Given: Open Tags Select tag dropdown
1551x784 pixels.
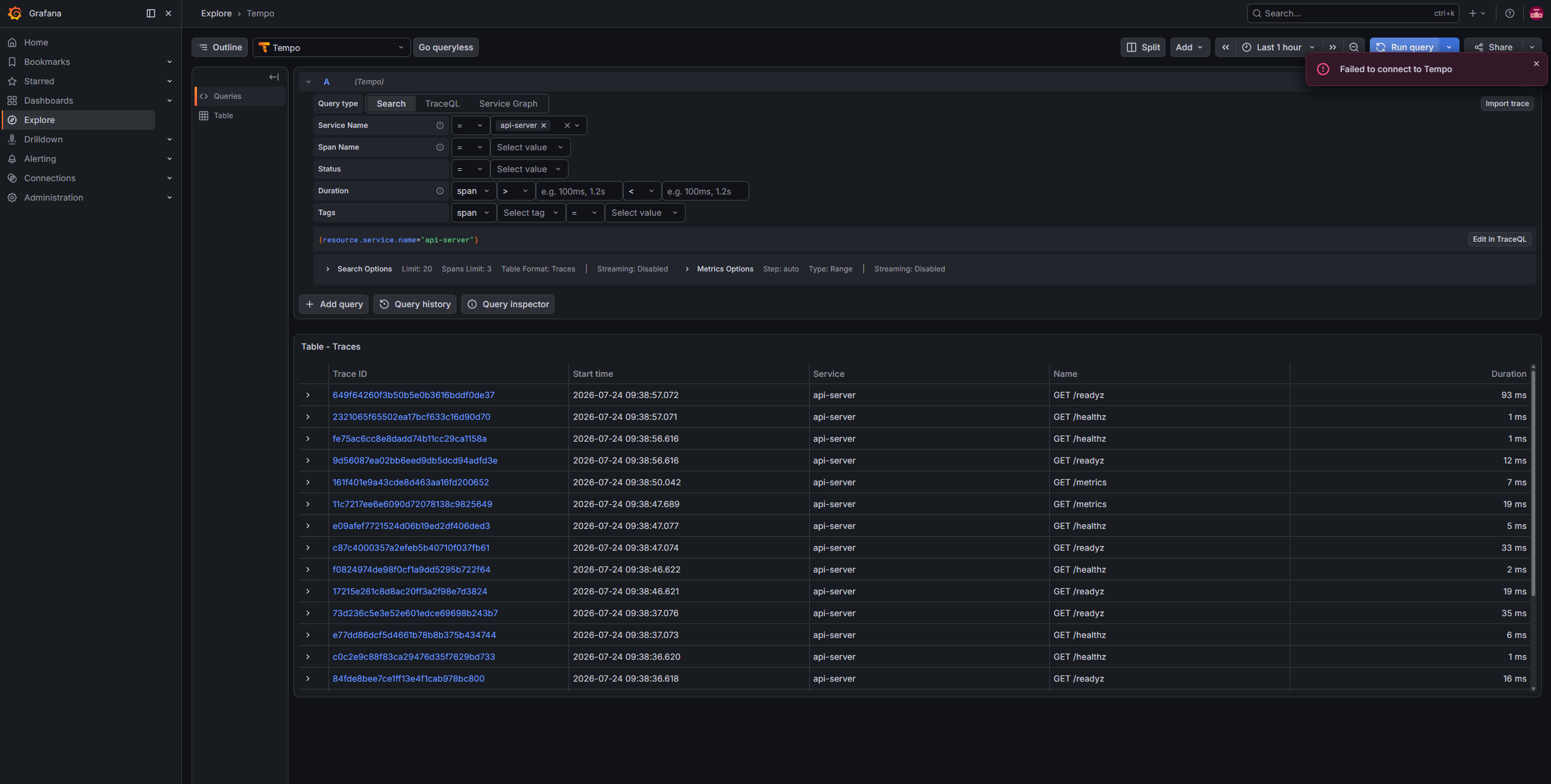Looking at the screenshot, I should pyautogui.click(x=530, y=213).
